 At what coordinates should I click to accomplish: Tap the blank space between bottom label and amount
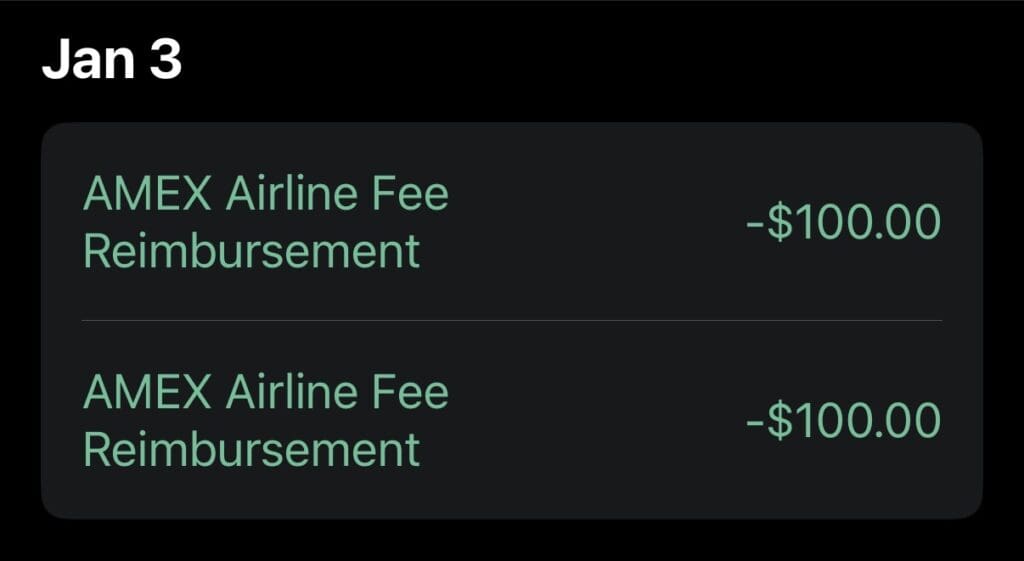tap(590, 420)
